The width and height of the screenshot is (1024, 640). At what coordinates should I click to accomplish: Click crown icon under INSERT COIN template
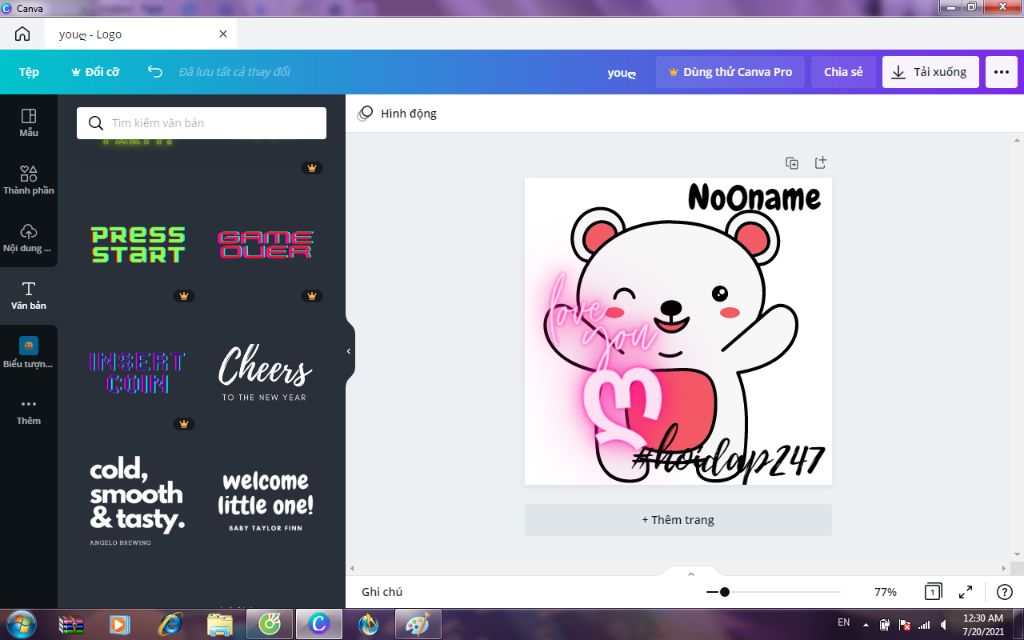(x=184, y=424)
